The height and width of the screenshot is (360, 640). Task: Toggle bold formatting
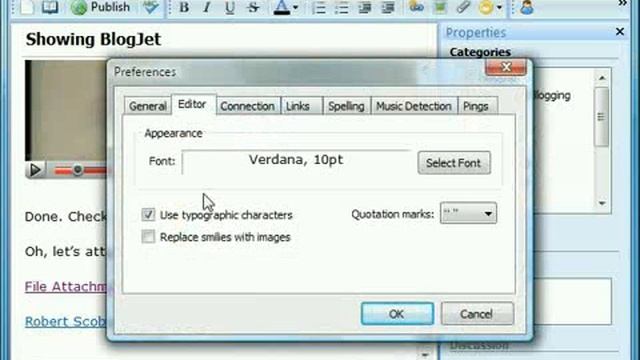pyautogui.click(x=184, y=7)
